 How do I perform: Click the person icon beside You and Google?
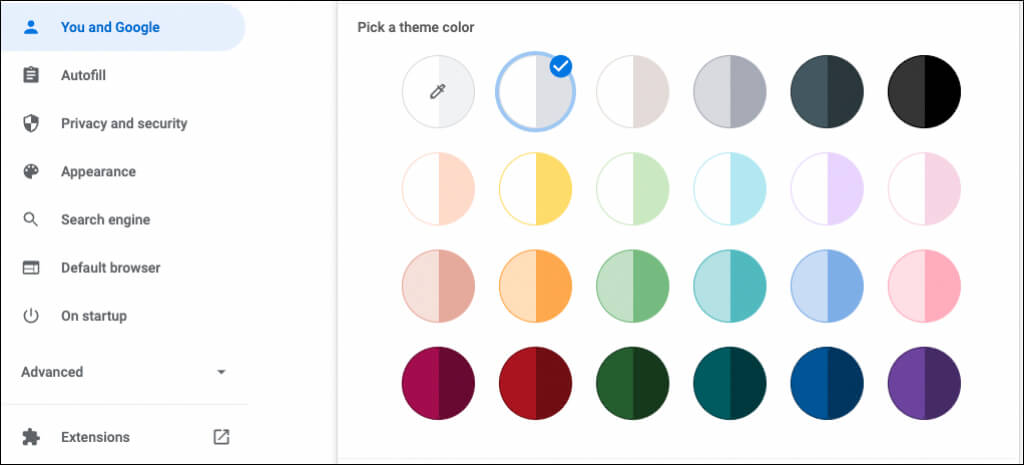point(31,27)
